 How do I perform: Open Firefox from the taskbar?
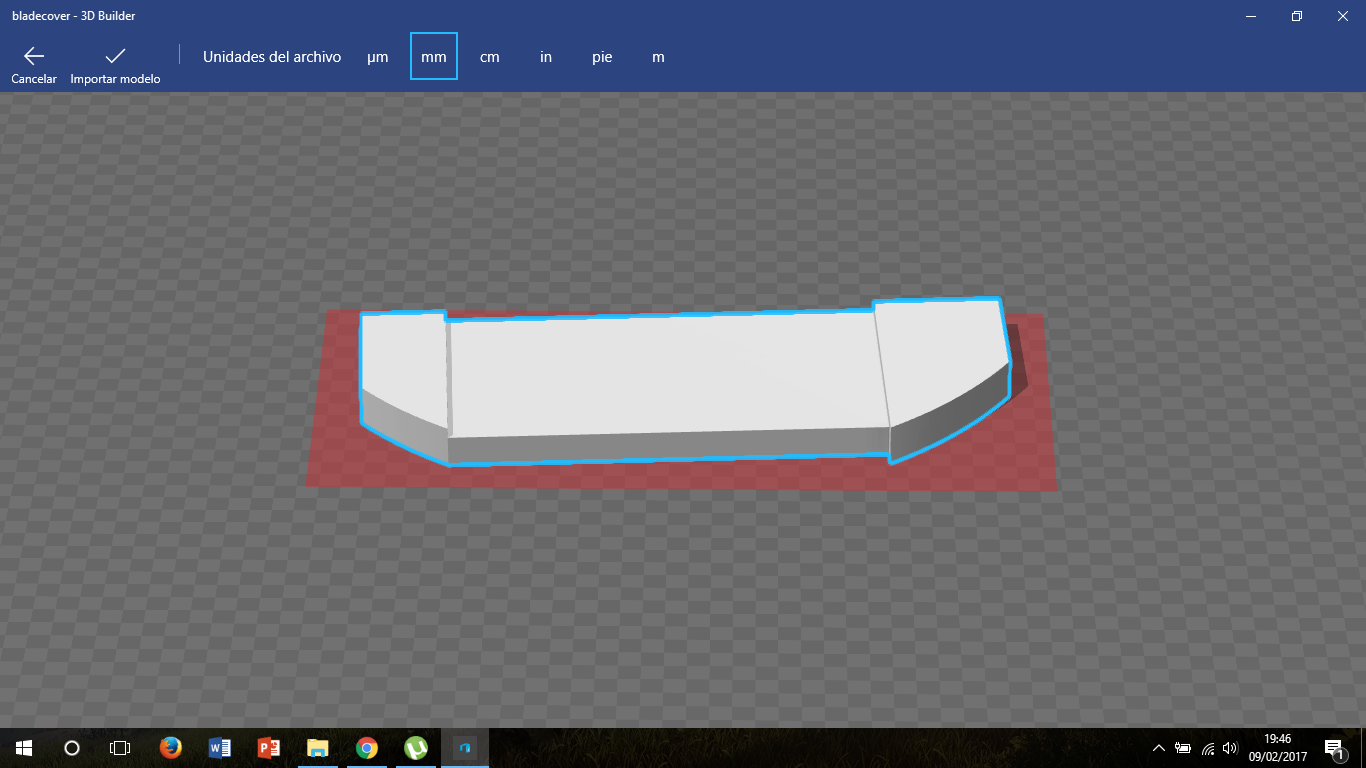pos(170,747)
